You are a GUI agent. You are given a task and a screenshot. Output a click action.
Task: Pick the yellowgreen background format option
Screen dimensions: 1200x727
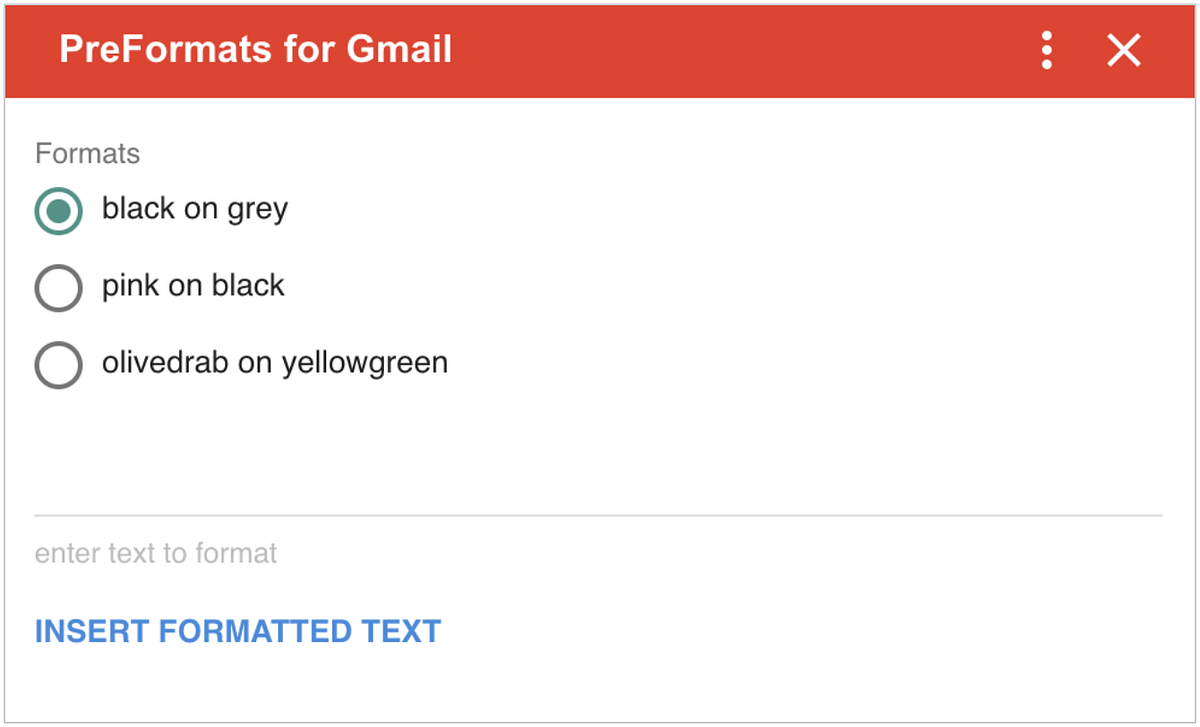pyautogui.click(x=58, y=364)
